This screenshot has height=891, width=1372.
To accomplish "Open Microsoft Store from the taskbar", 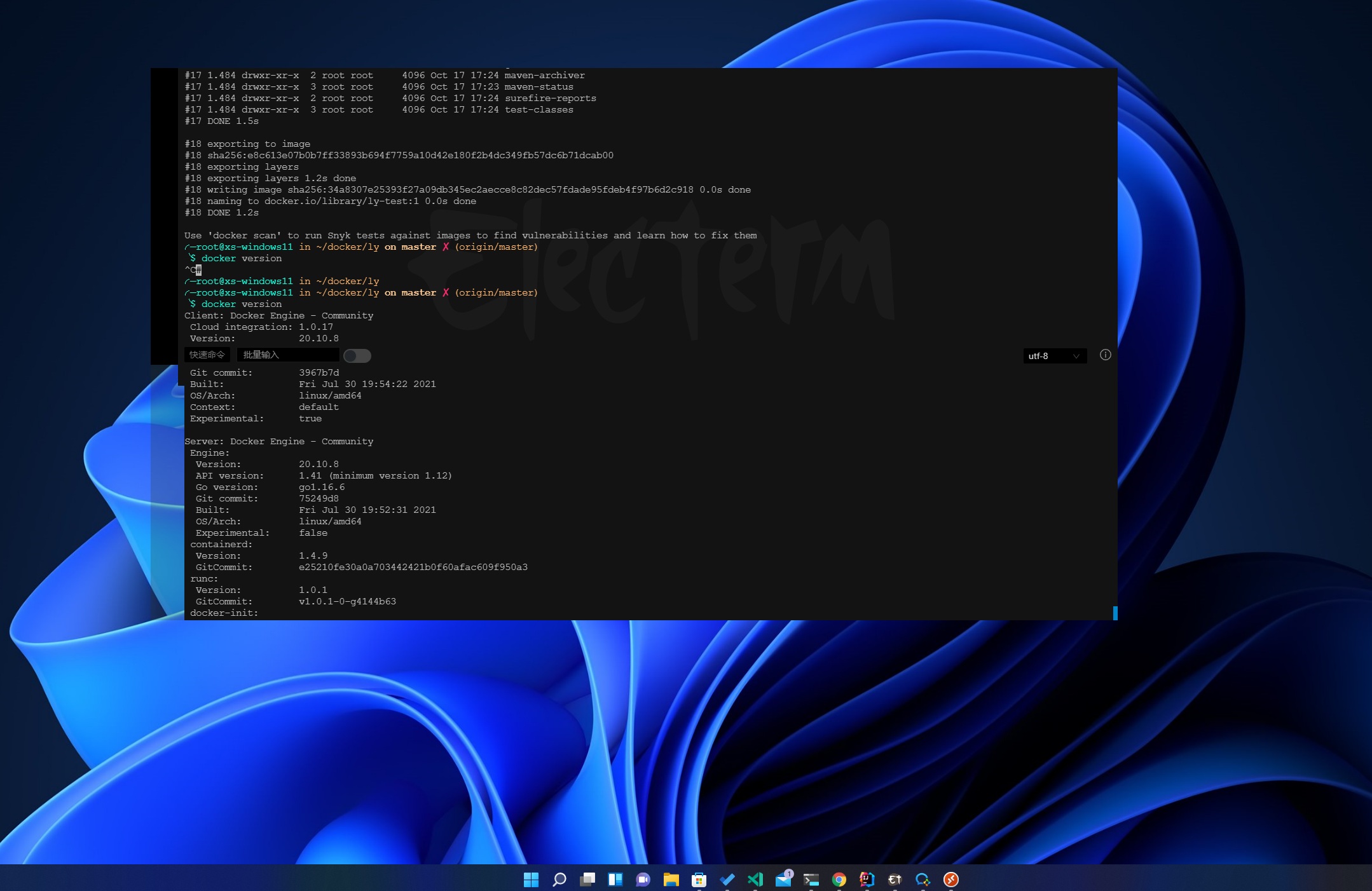I will (699, 880).
